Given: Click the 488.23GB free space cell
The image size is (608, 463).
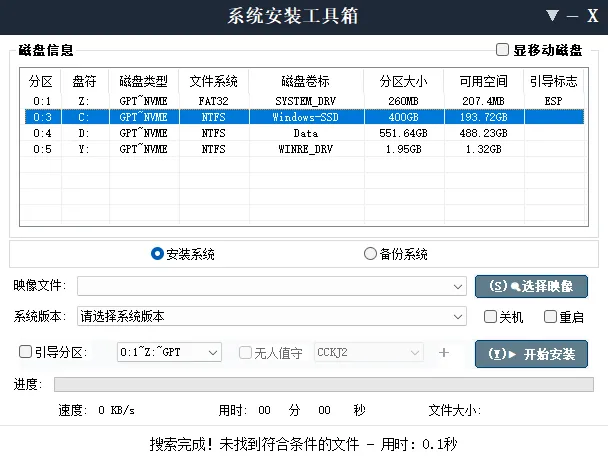Looking at the screenshot, I should point(484,133).
